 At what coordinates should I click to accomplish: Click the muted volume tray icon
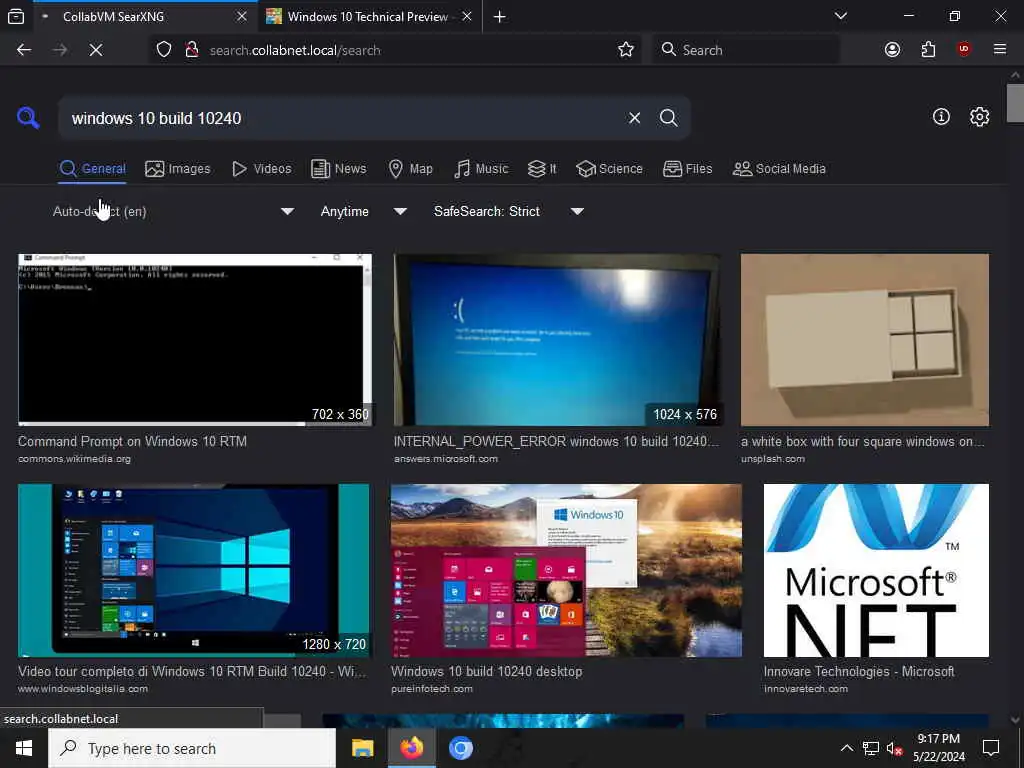point(895,748)
